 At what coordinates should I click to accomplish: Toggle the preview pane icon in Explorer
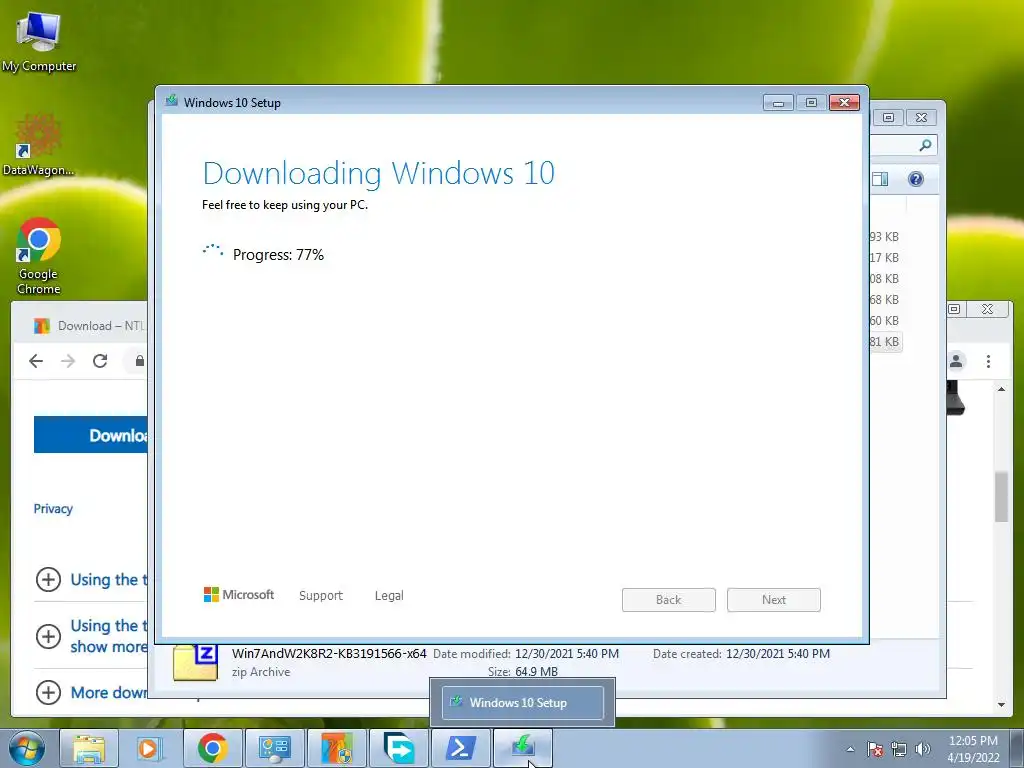click(x=880, y=179)
